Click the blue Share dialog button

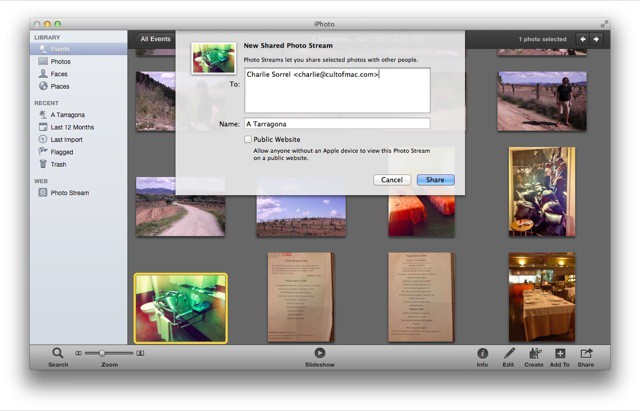(435, 180)
